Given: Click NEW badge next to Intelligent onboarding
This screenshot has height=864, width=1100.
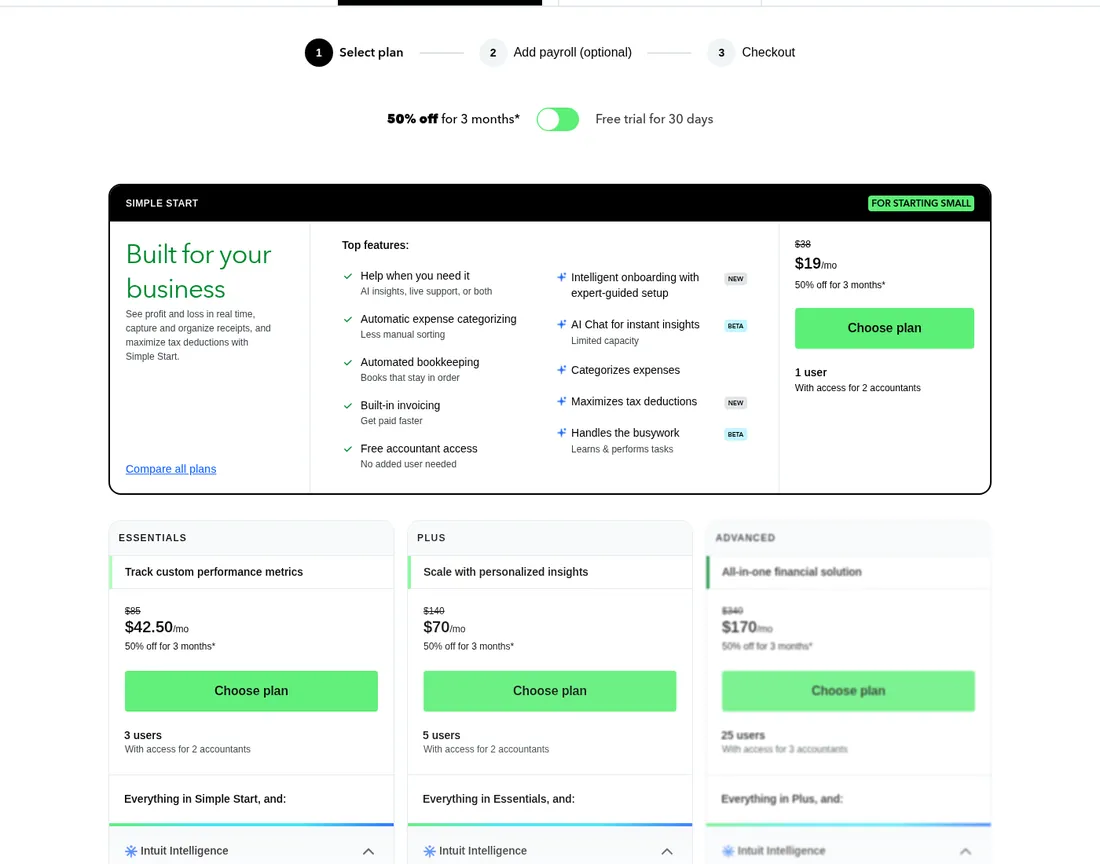Looking at the screenshot, I should coord(735,279).
